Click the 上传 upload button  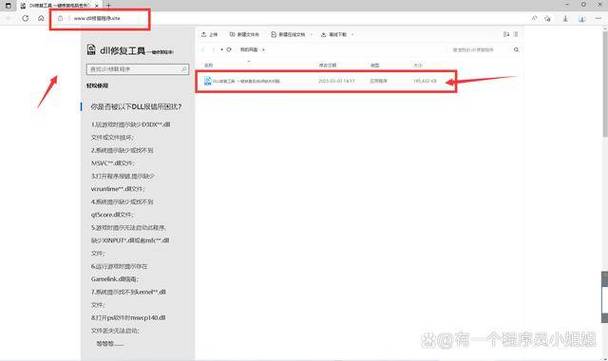[209, 35]
